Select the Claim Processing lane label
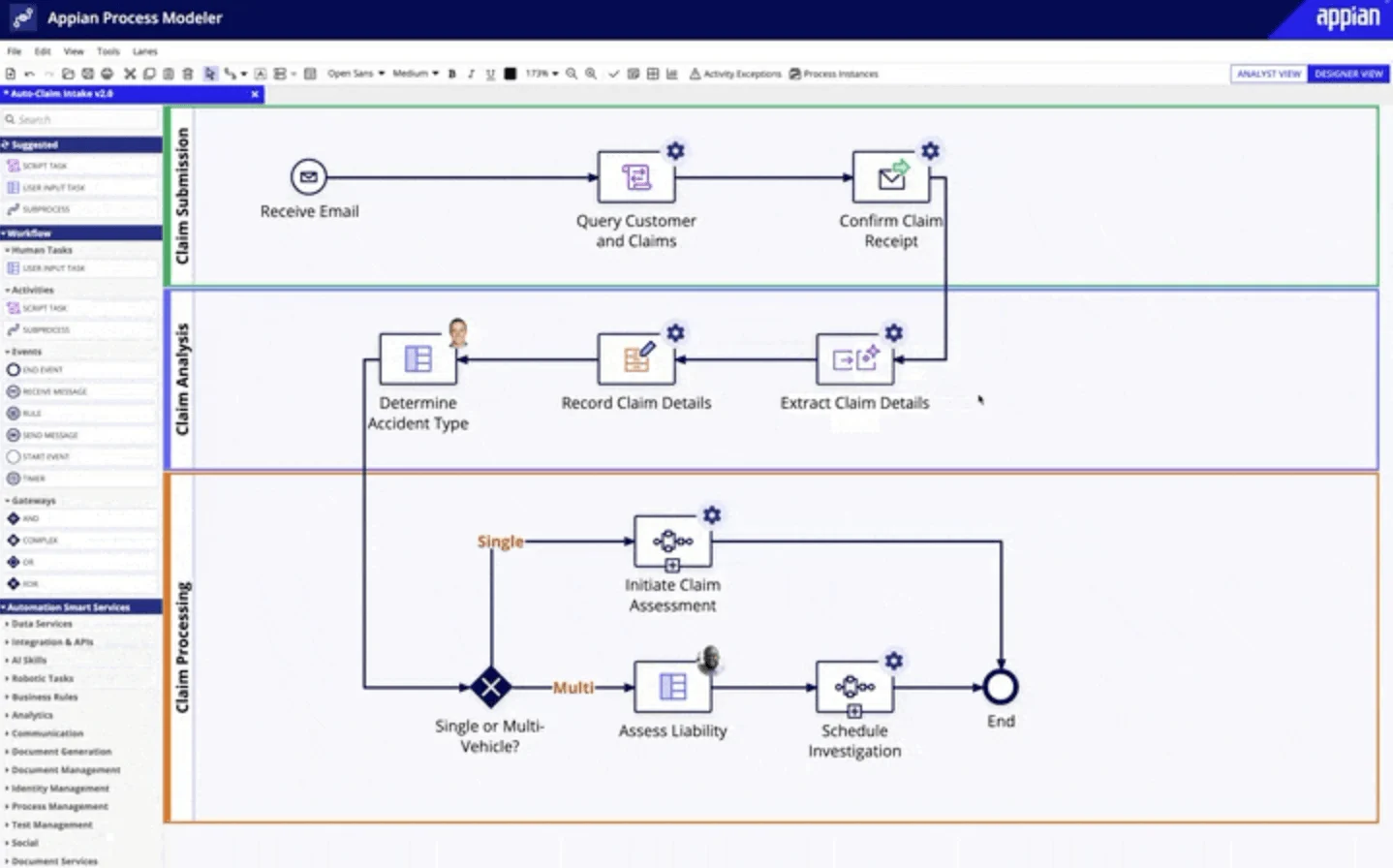The height and width of the screenshot is (868, 1393). [182, 648]
